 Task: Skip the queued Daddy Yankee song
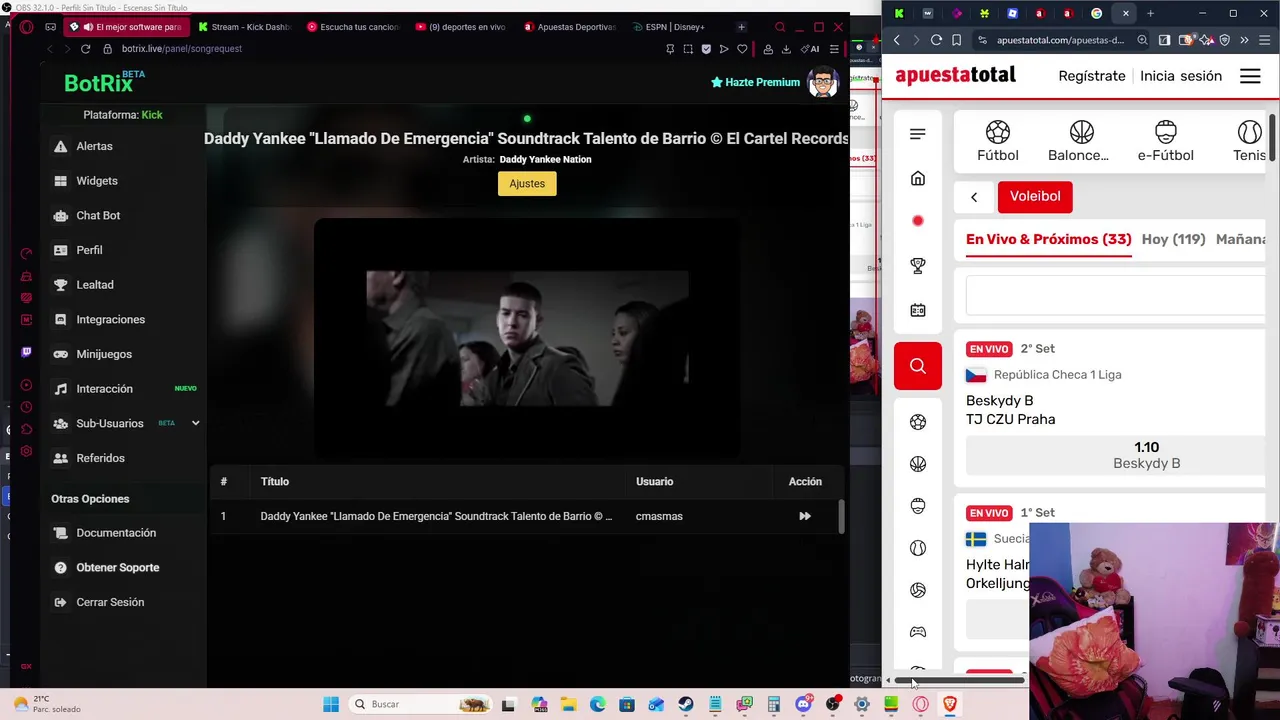click(x=805, y=516)
